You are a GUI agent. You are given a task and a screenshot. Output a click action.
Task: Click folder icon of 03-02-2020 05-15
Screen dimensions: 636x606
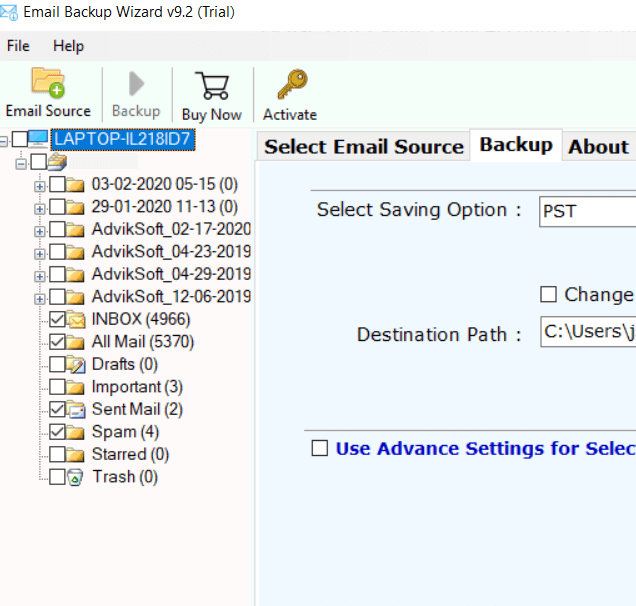click(75, 185)
